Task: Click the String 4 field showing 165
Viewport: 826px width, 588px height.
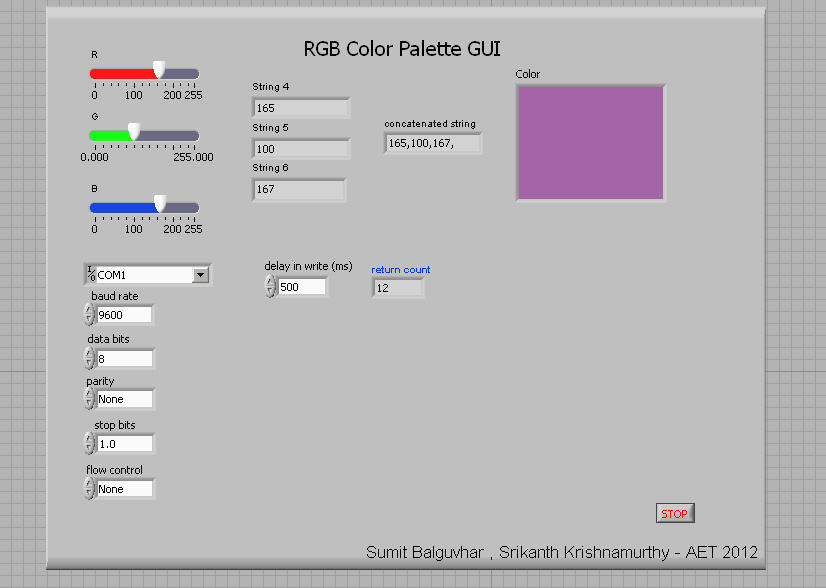Action: coord(301,108)
